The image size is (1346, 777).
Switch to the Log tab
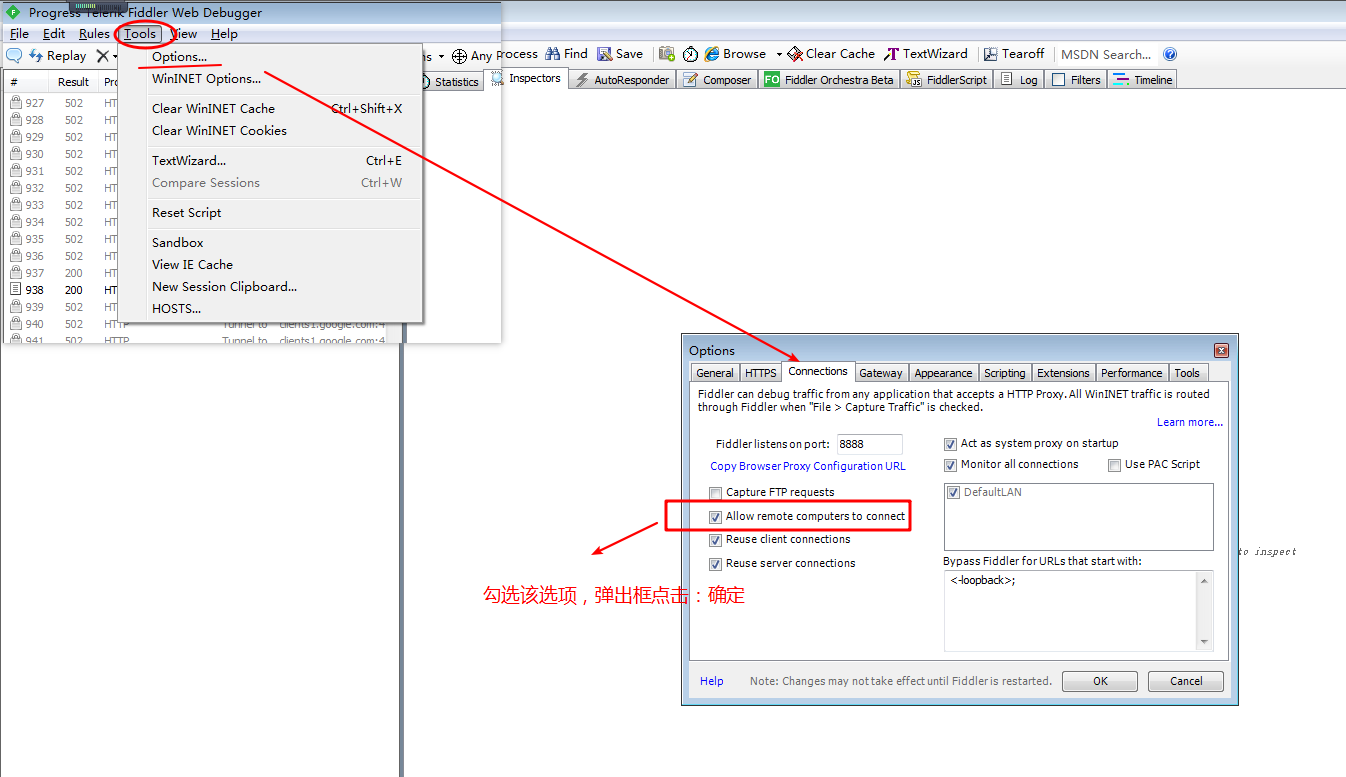click(x=1018, y=80)
